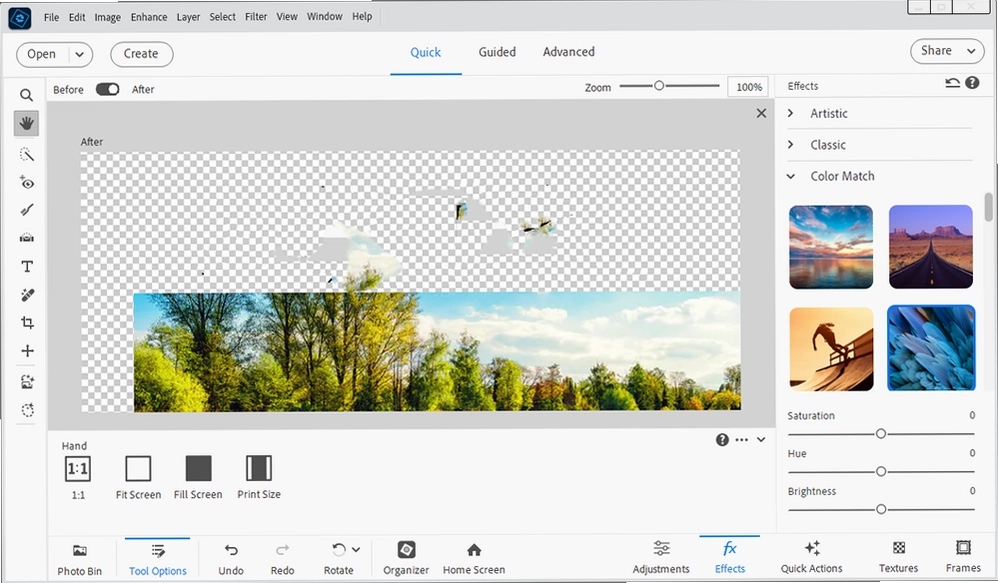Image resolution: width=998 pixels, height=583 pixels.
Task: Open the Share dropdown
Action: [947, 51]
